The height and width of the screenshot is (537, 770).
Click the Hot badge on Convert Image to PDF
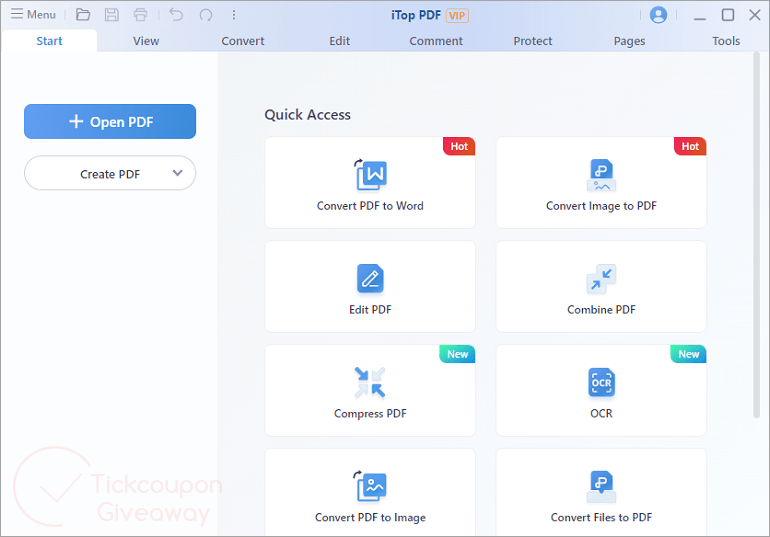click(x=690, y=146)
